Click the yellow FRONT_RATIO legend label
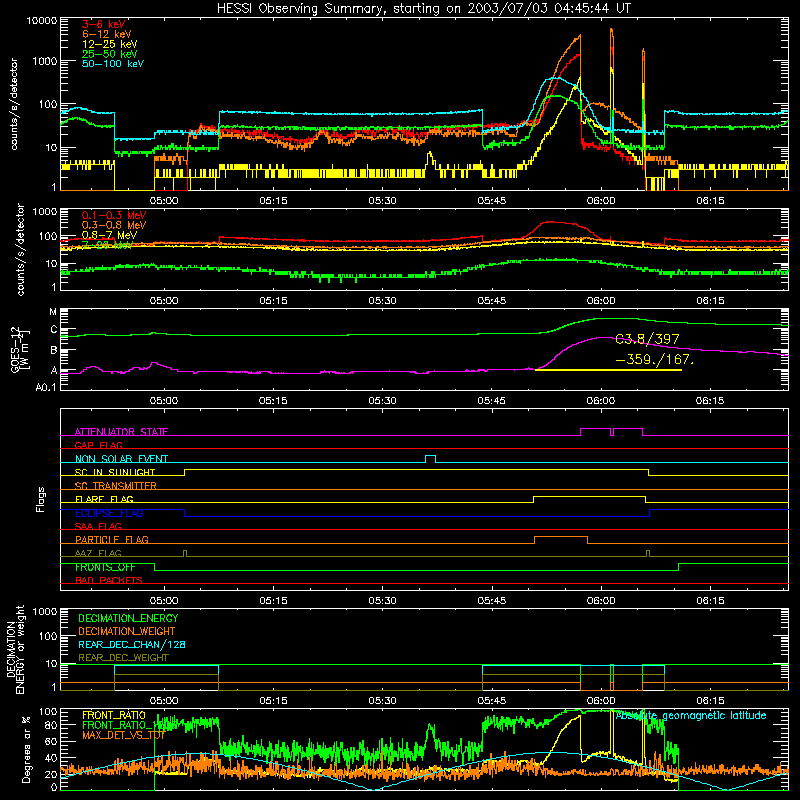 pos(114,715)
